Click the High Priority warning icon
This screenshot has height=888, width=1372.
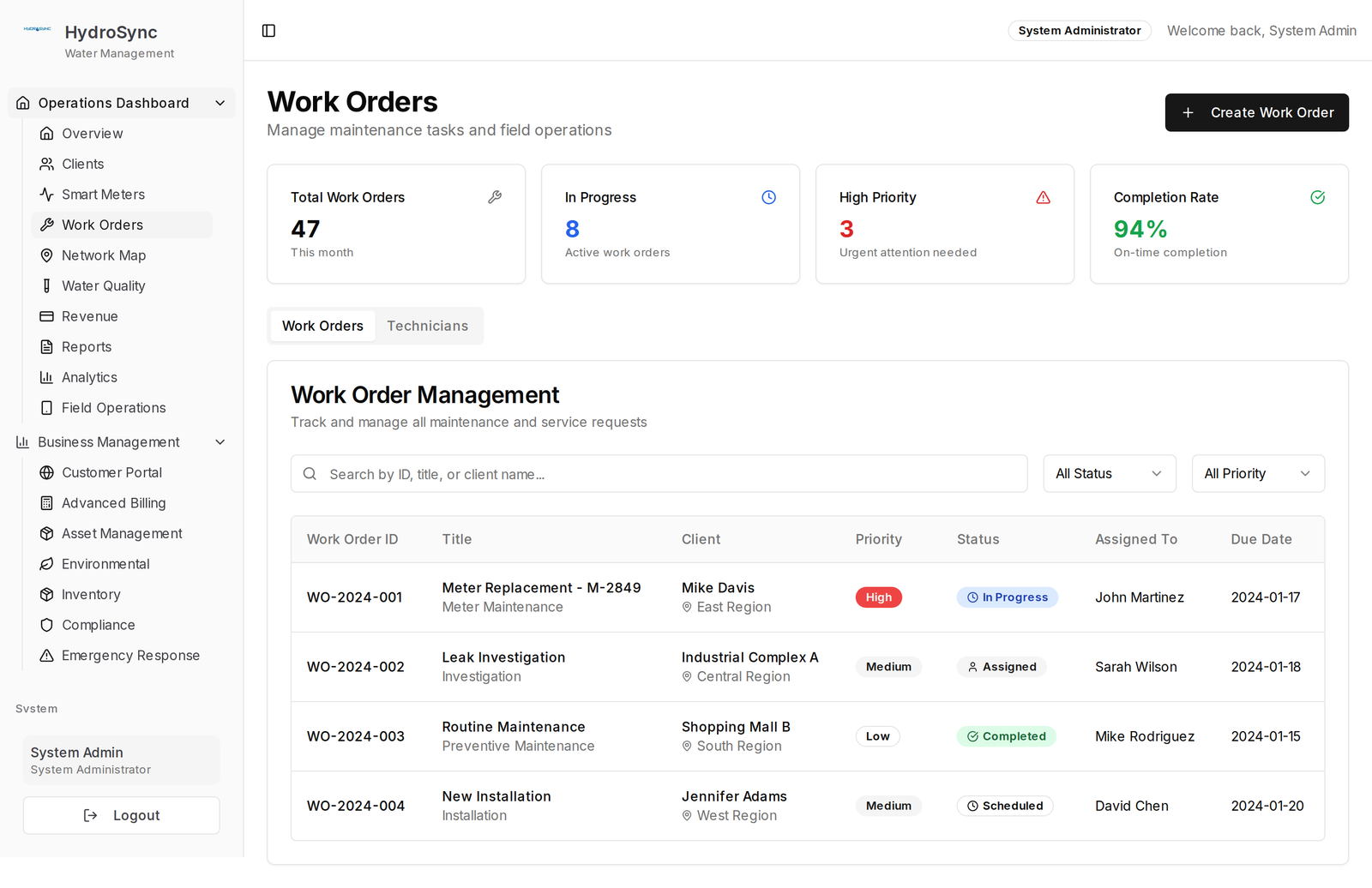pyautogui.click(x=1044, y=198)
